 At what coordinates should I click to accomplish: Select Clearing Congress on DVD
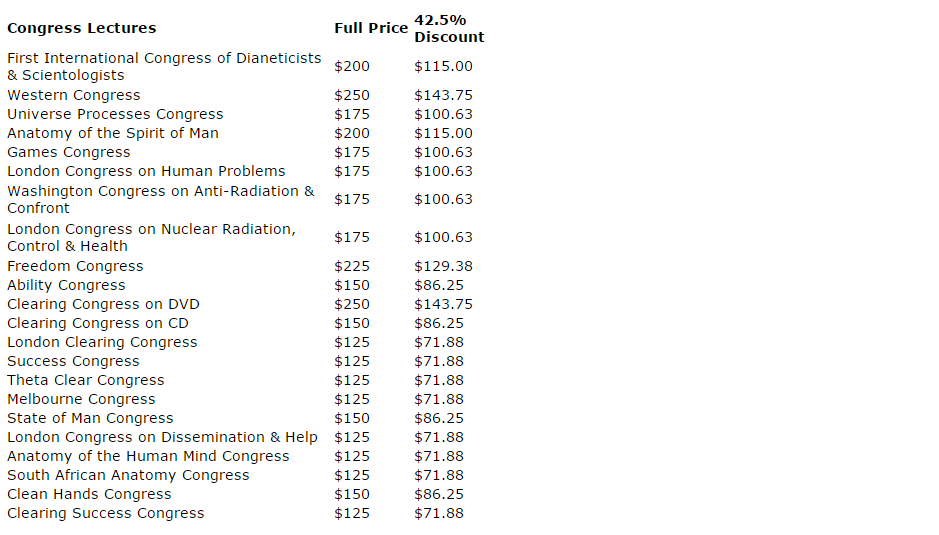pyautogui.click(x=103, y=304)
